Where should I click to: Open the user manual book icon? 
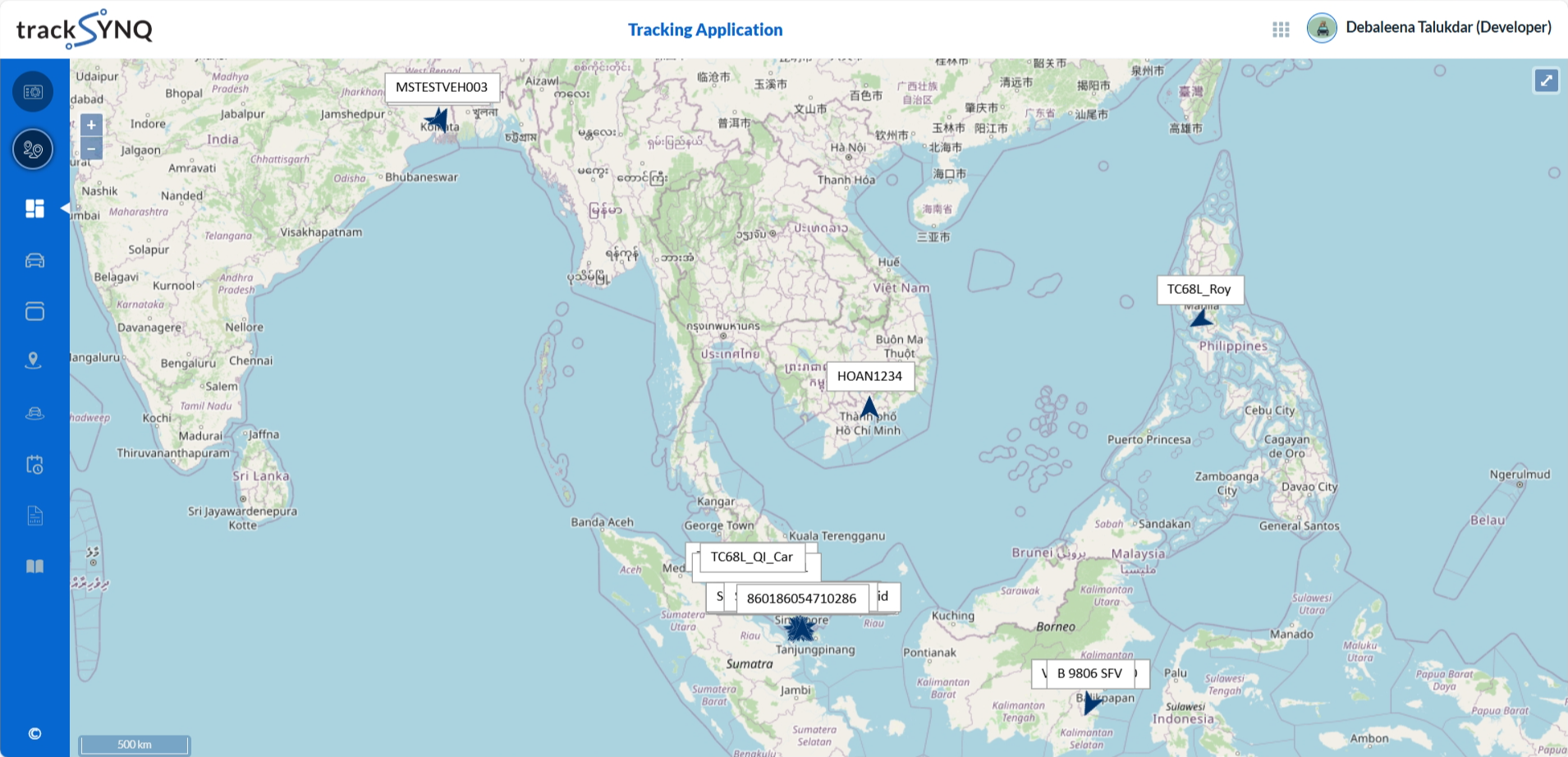pyautogui.click(x=33, y=566)
